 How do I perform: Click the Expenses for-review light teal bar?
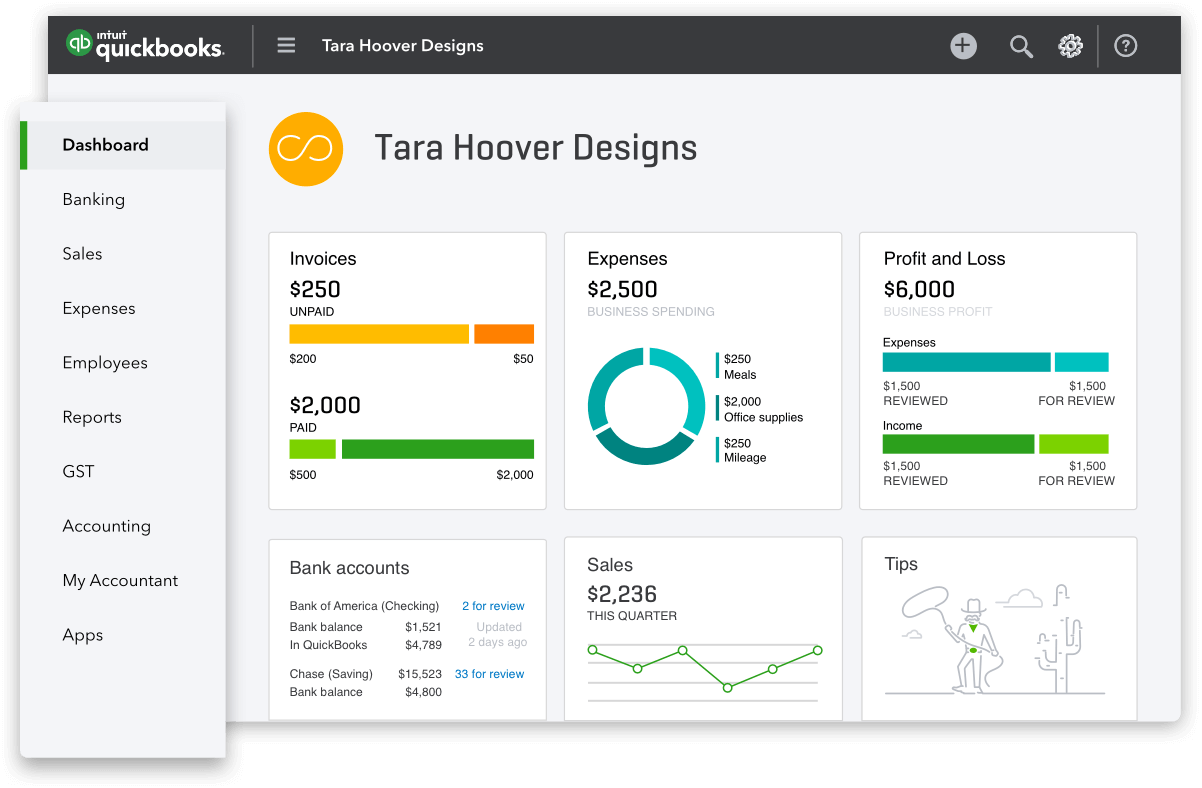point(1082,362)
